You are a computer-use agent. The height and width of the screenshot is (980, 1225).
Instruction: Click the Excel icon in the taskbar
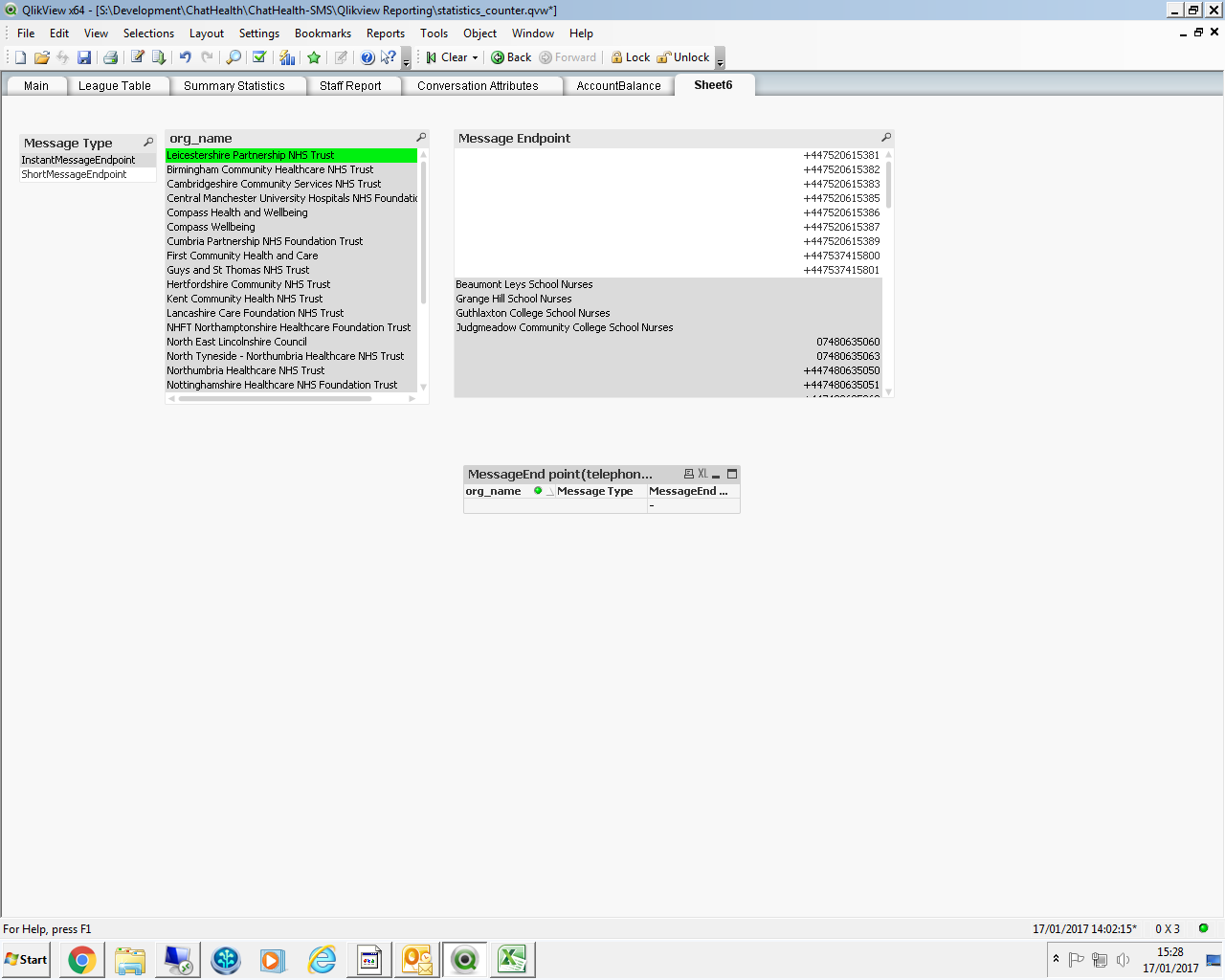(513, 960)
